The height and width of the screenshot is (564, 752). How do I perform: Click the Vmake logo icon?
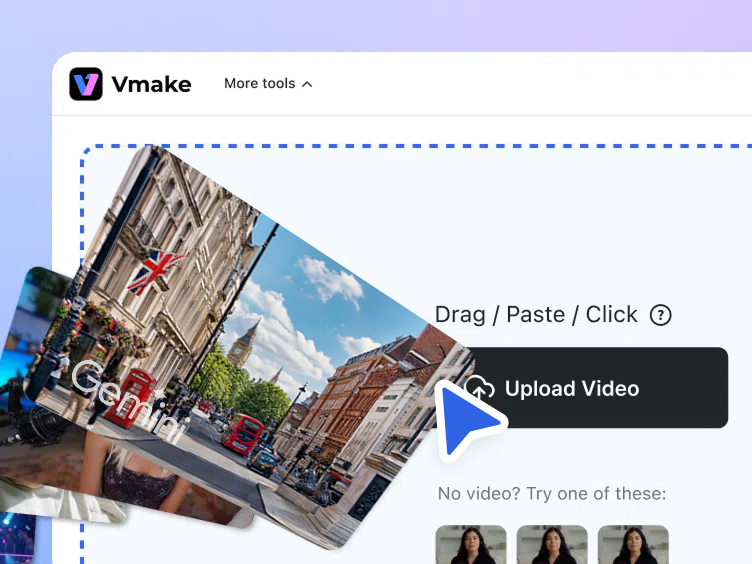86,84
